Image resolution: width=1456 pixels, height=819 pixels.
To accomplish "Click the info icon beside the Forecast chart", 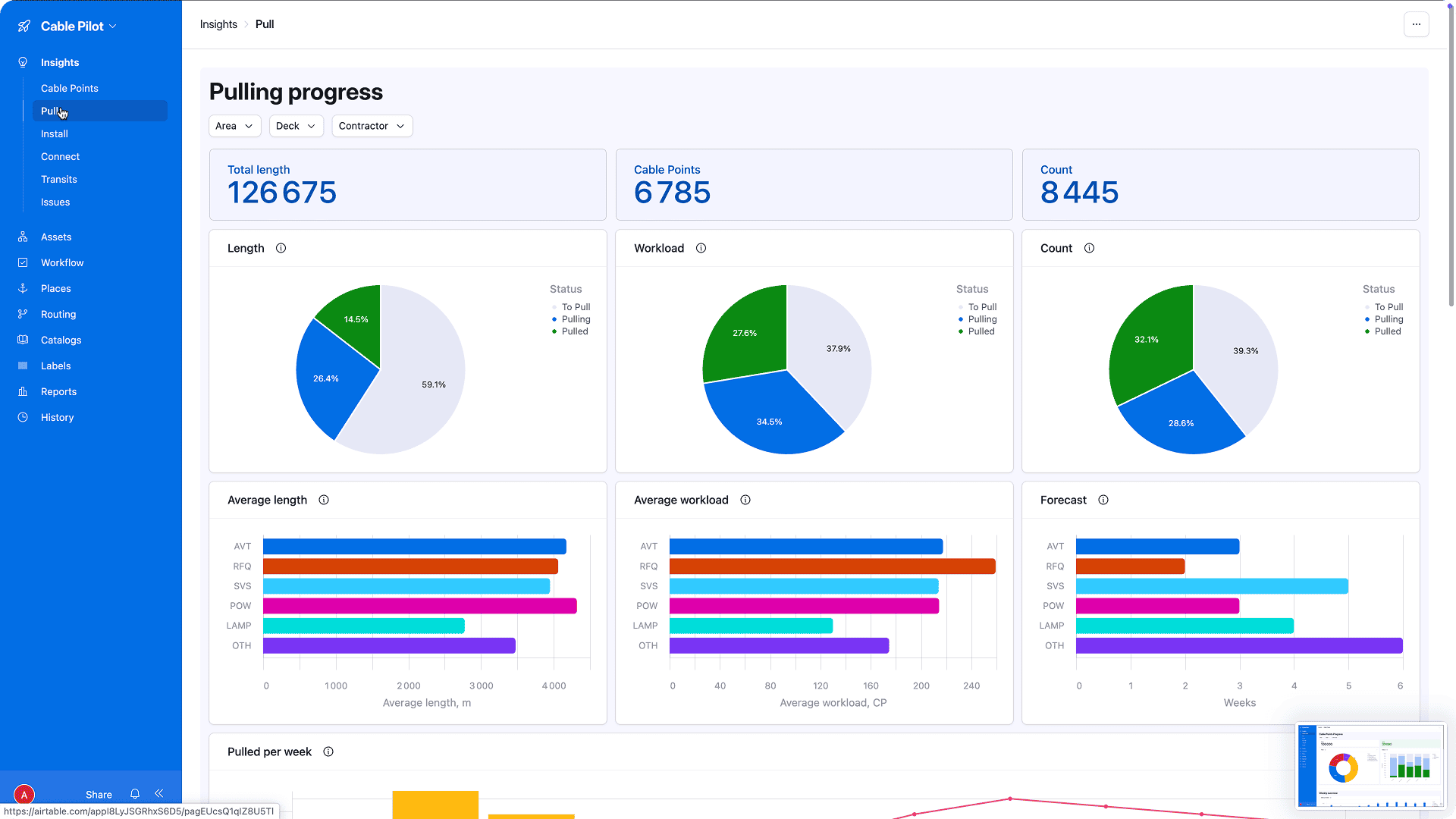I will click(x=1103, y=500).
